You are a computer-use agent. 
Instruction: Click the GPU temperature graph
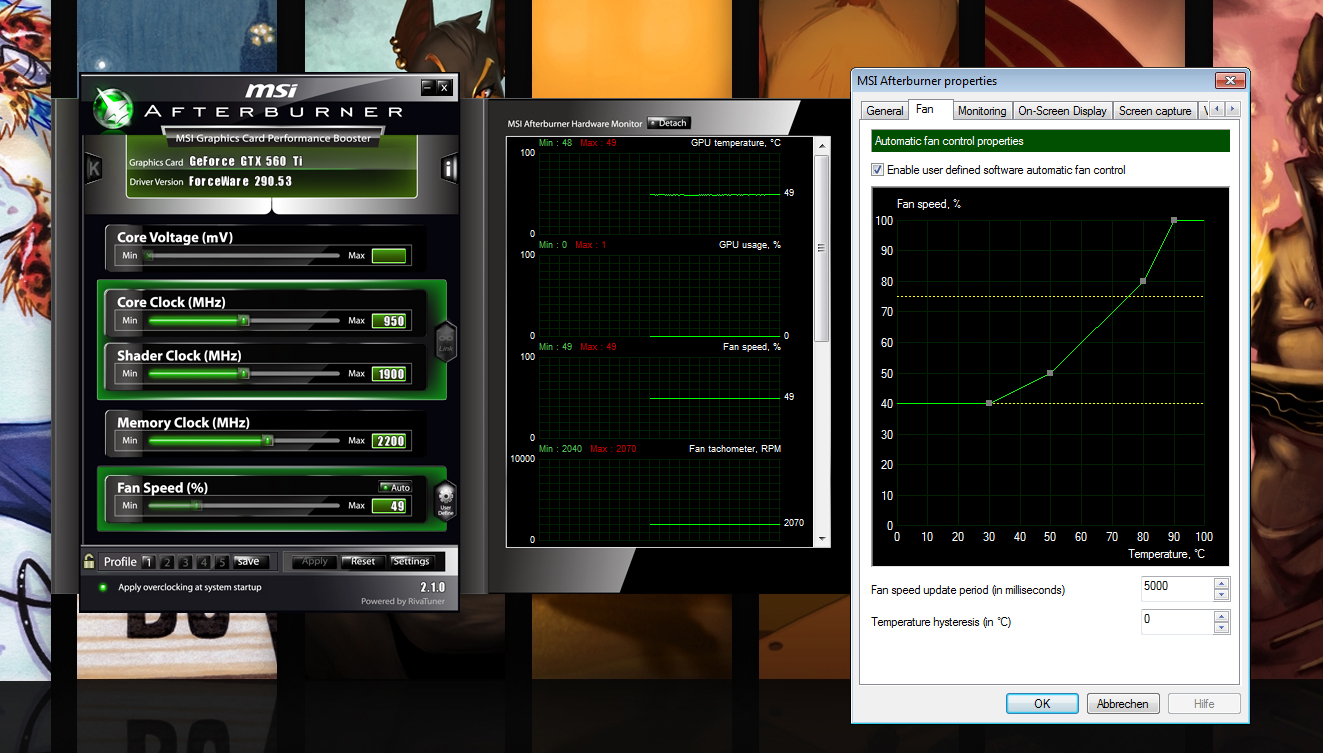(x=660, y=193)
